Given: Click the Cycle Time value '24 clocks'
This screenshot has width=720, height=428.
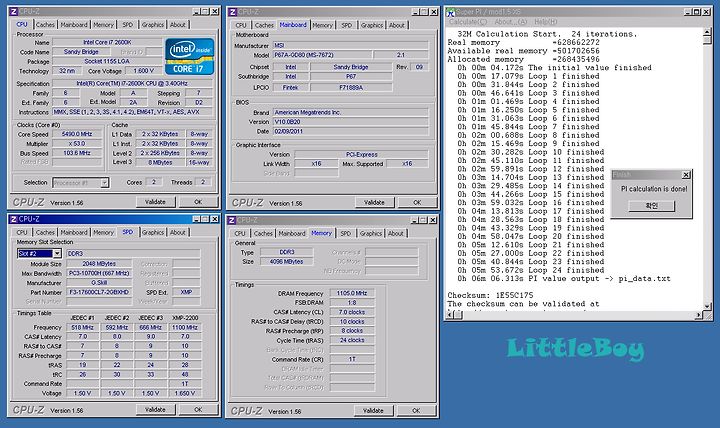Looking at the screenshot, I should [352, 340].
